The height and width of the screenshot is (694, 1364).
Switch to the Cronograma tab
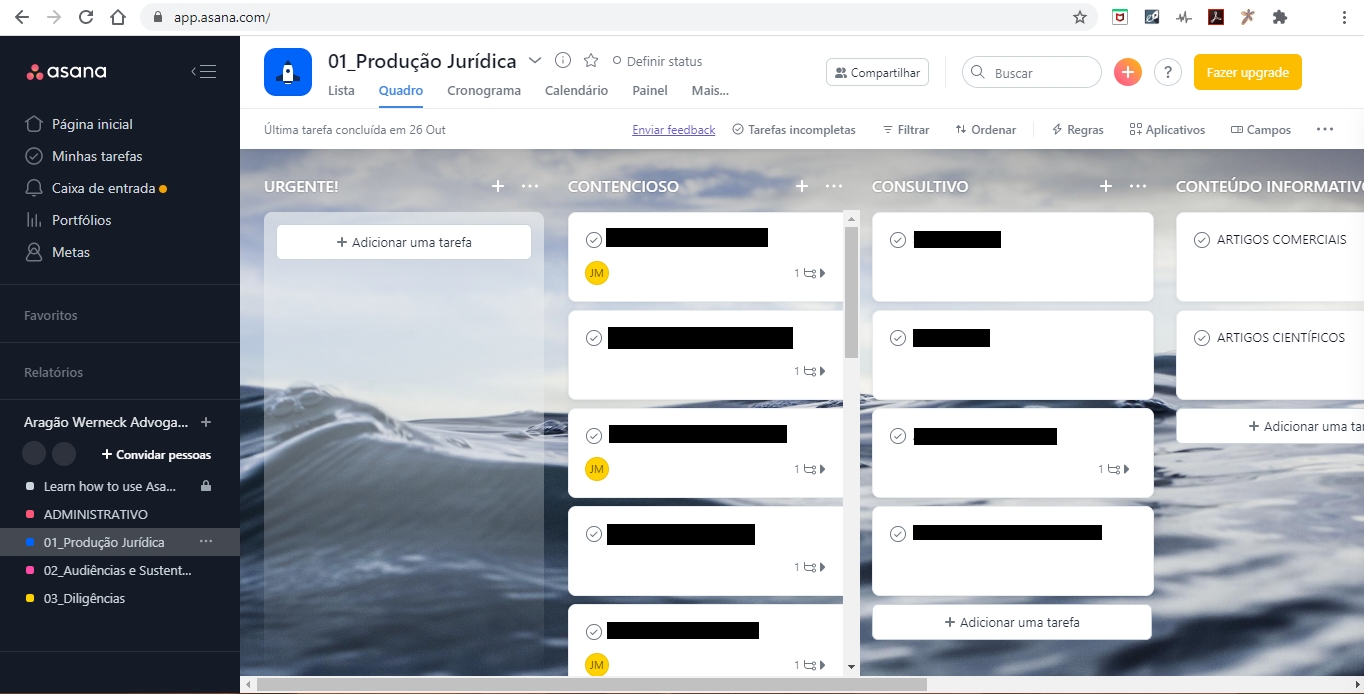click(483, 90)
